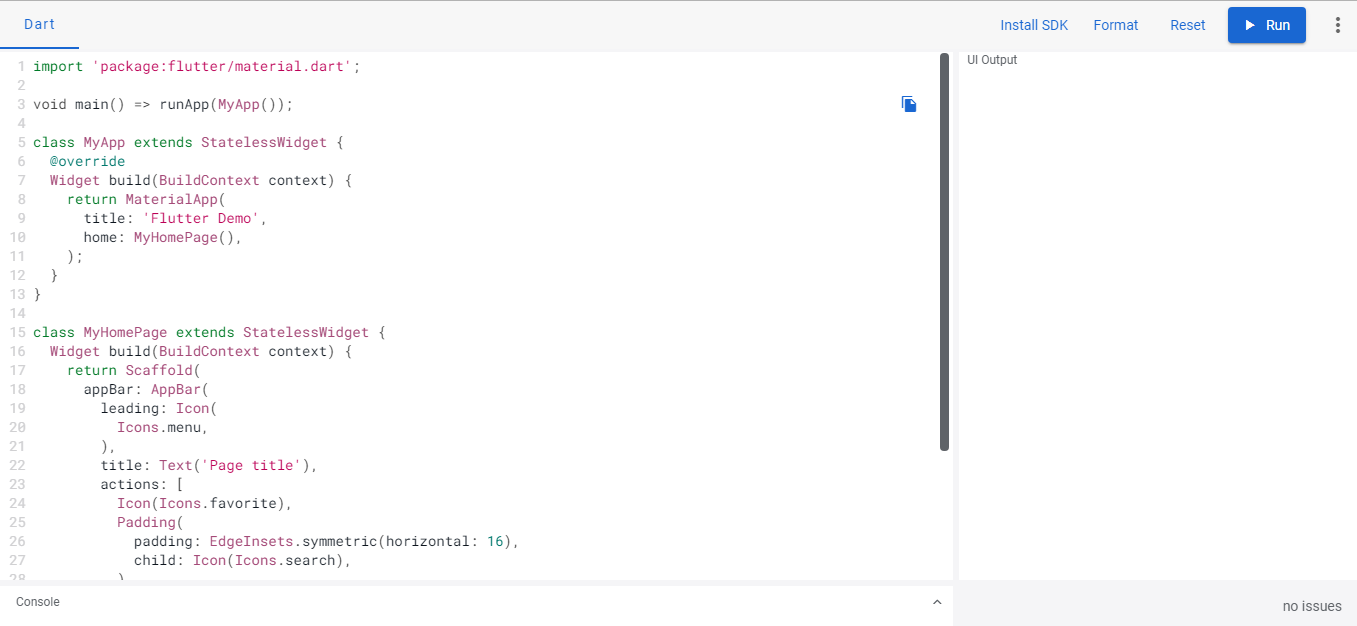Click the @override annotation

coord(88,161)
